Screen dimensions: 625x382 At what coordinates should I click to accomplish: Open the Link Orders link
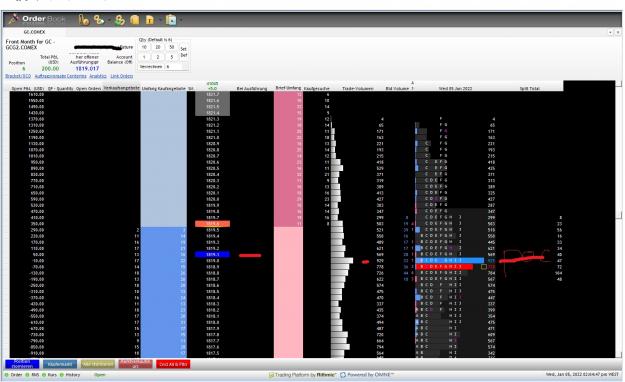pyautogui.click(x=122, y=76)
